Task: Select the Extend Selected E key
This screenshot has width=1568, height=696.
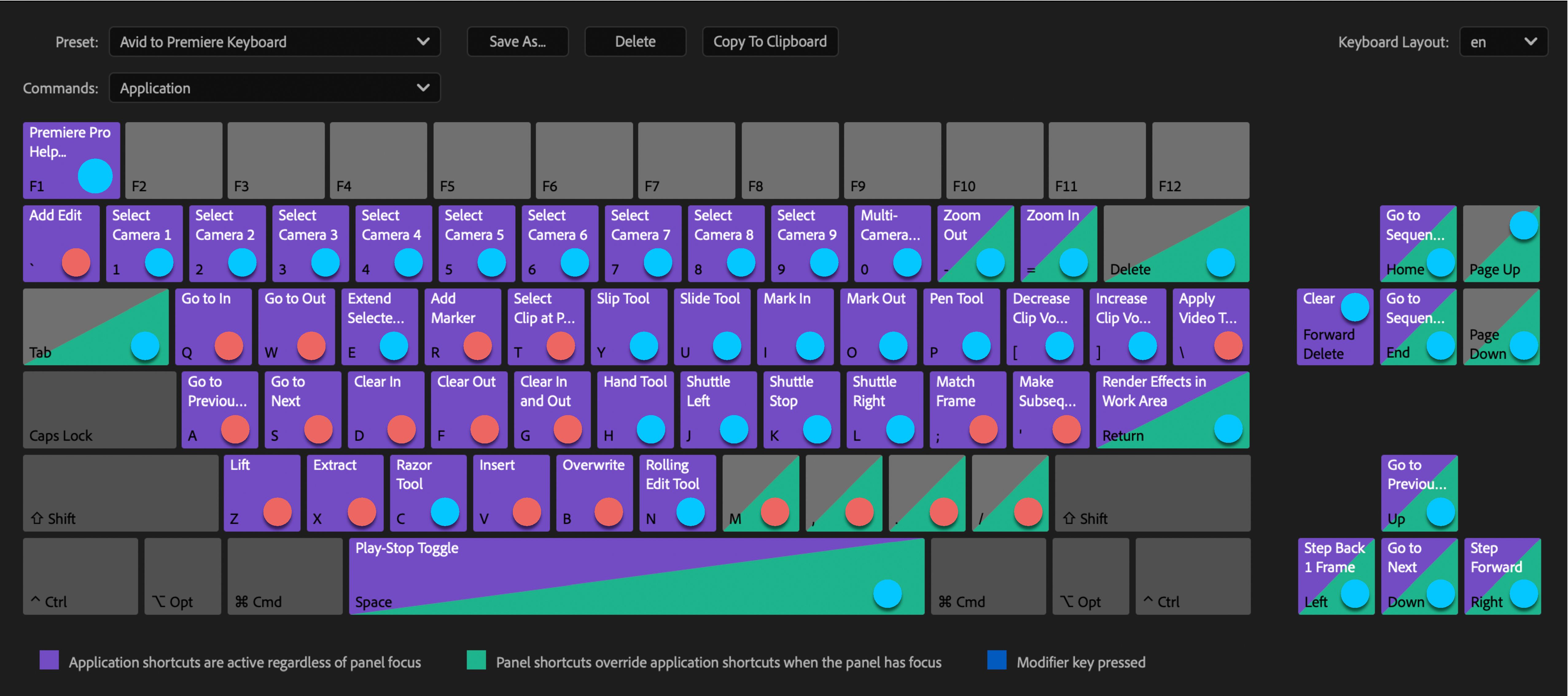Action: (379, 327)
